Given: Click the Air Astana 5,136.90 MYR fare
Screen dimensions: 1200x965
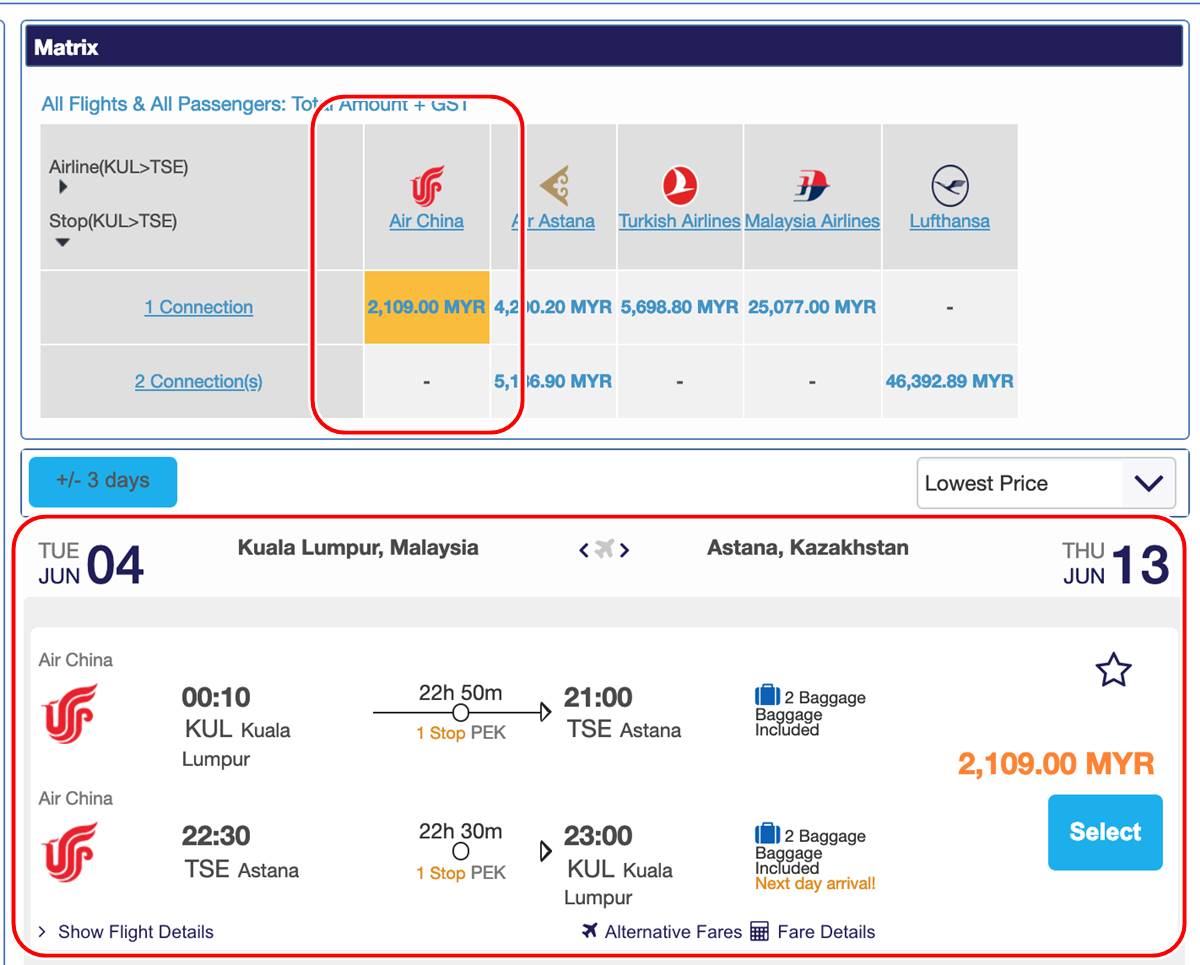Looking at the screenshot, I should (553, 381).
